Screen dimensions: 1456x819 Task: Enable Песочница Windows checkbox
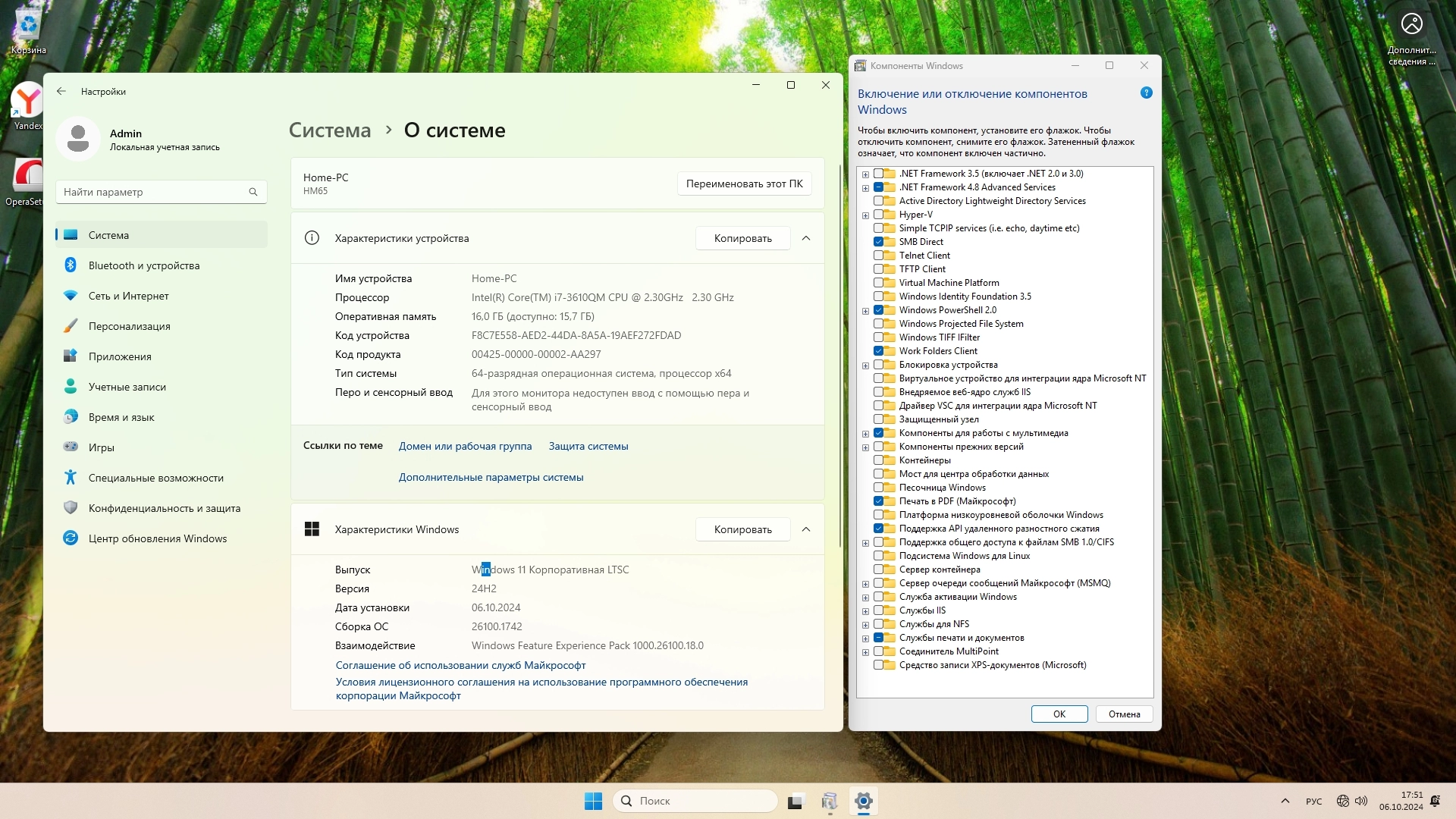[x=878, y=488]
